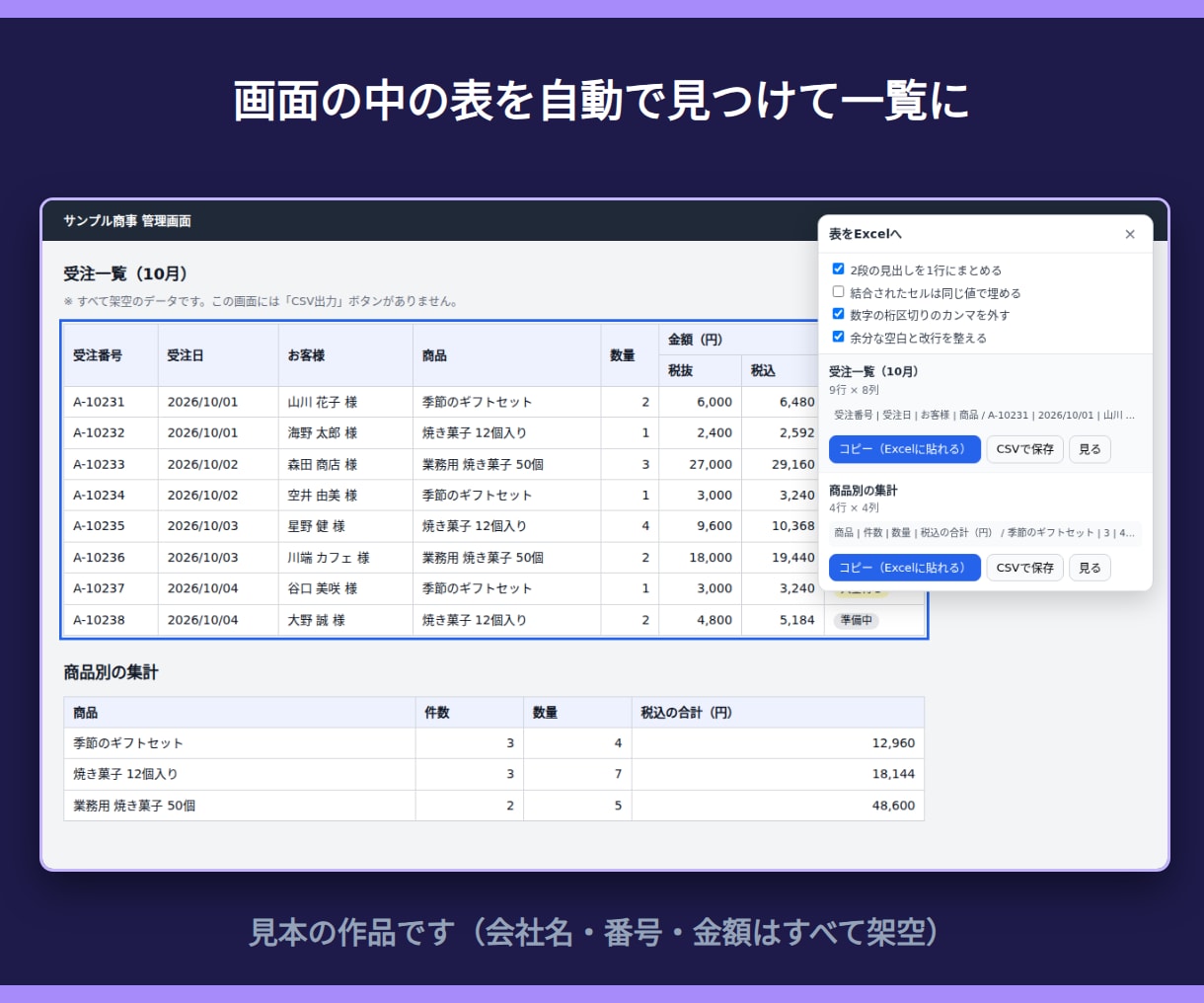The width and height of the screenshot is (1204, 1003).
Task: Click customer 大野 誠 様
Action: coord(317,620)
